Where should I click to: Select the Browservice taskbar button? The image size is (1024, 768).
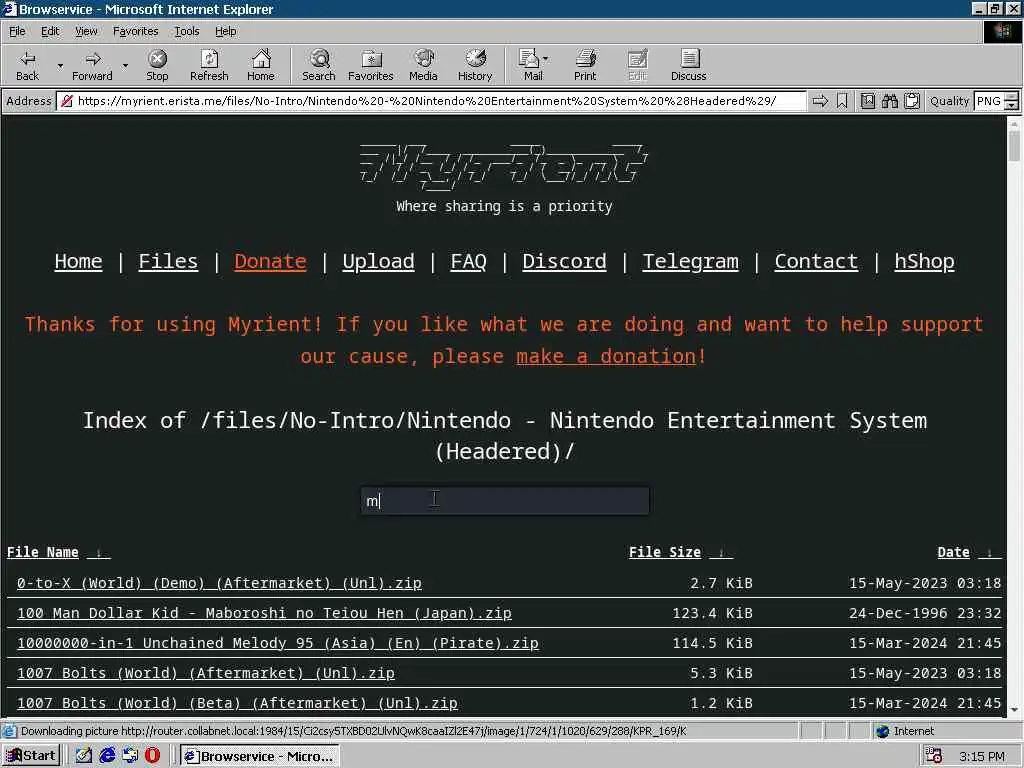[x=260, y=756]
